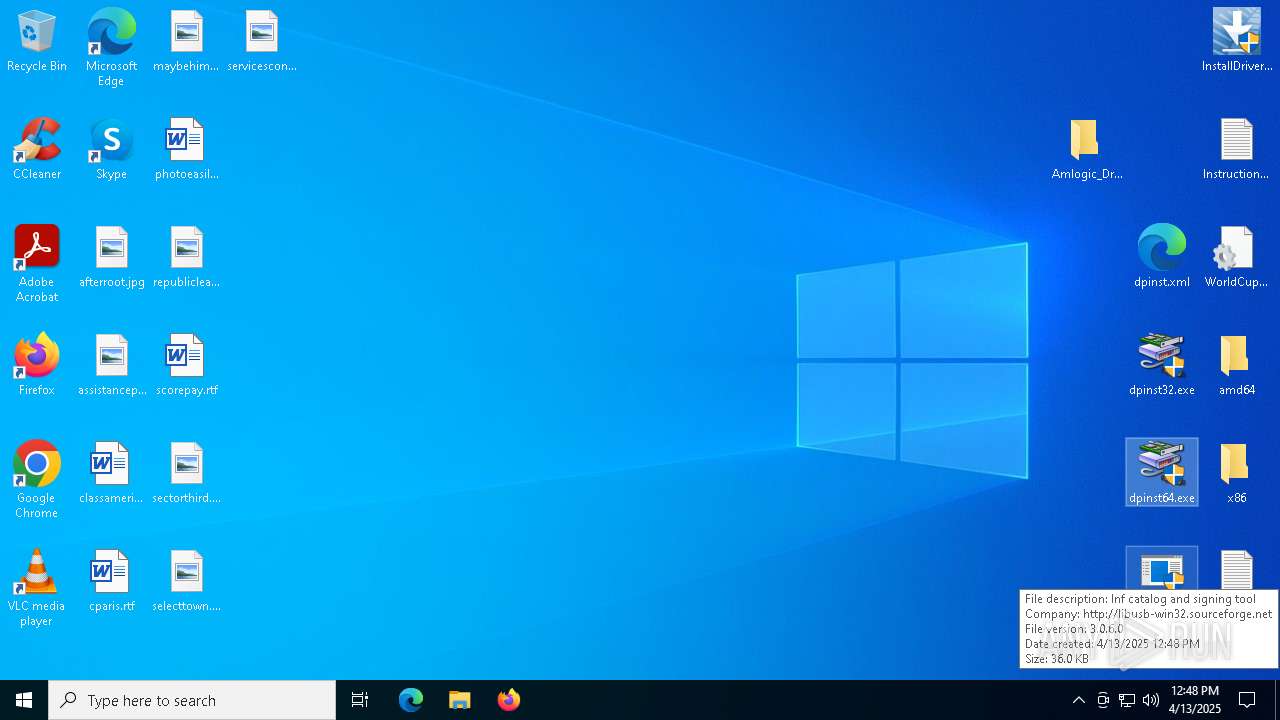Open the taskbar clock and calendar
This screenshot has width=1280, height=720.
pos(1195,700)
